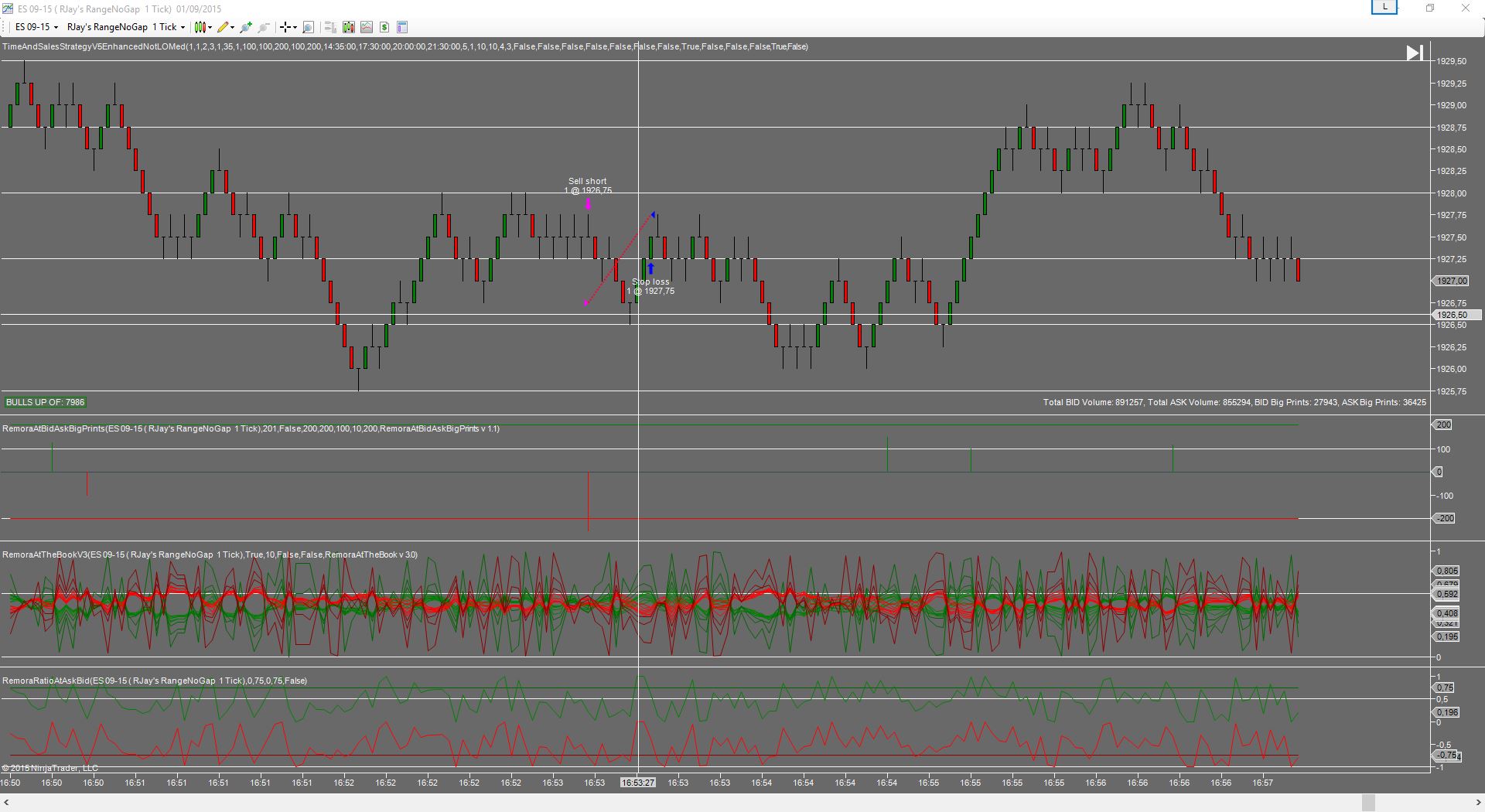Click the NinjaTrader chart window icon
This screenshot has width=1485, height=812.
[8, 9]
